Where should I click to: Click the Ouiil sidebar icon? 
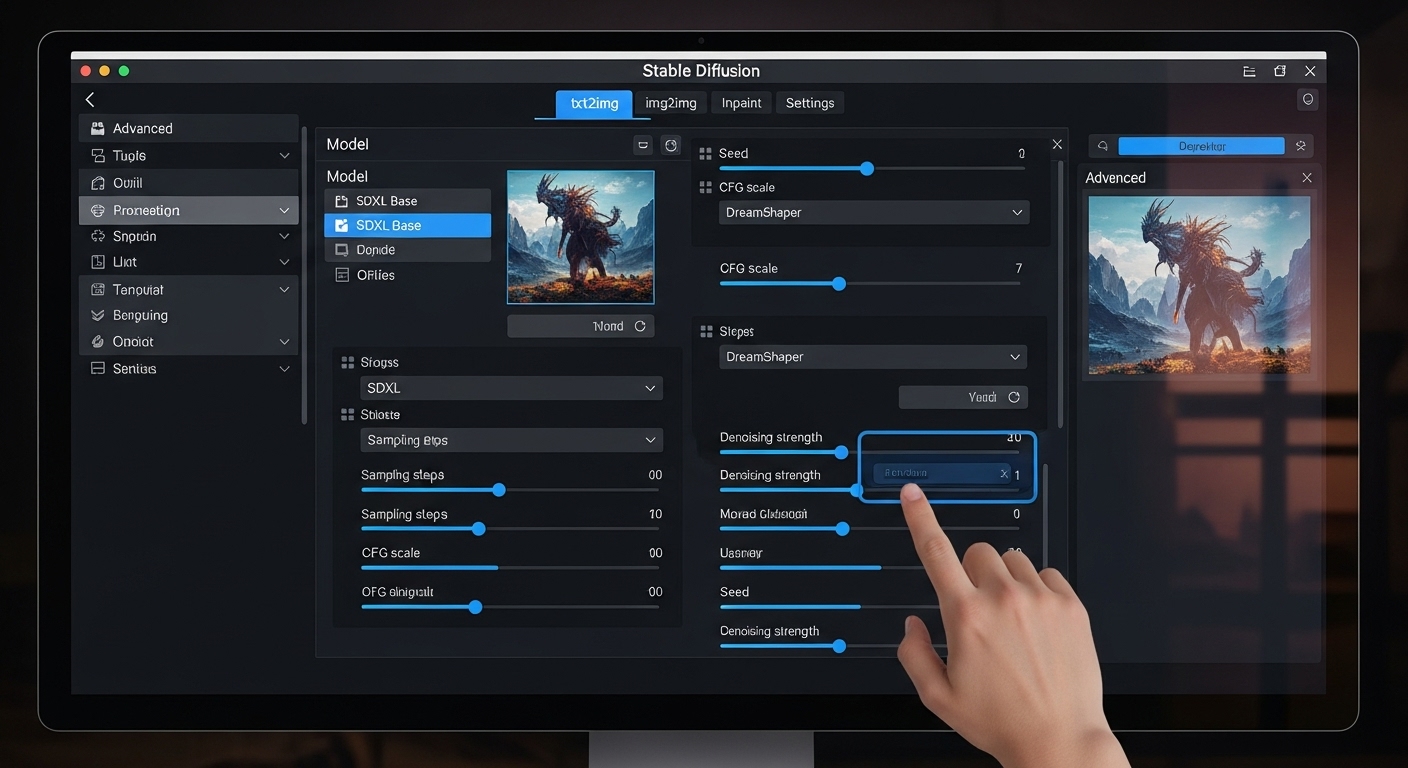coord(97,183)
